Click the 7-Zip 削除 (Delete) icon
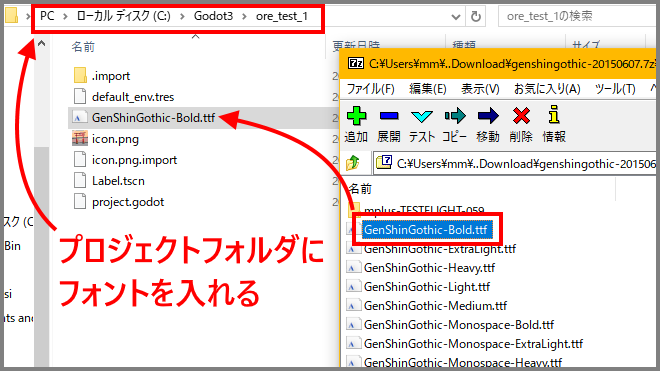 [521, 116]
